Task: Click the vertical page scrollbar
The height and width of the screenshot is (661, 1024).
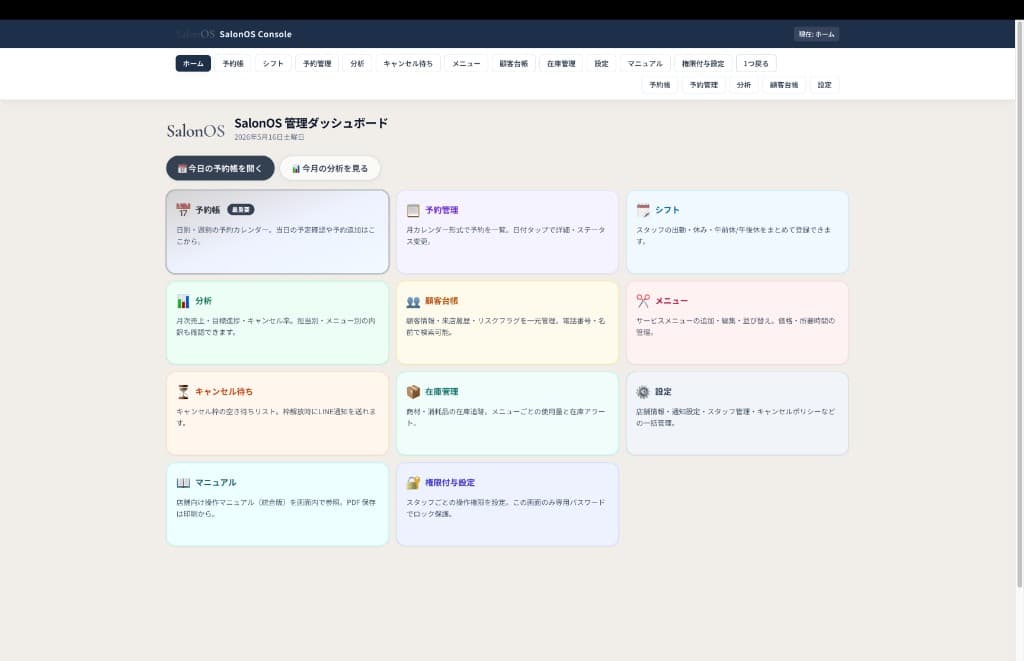Action: (x=1019, y=304)
